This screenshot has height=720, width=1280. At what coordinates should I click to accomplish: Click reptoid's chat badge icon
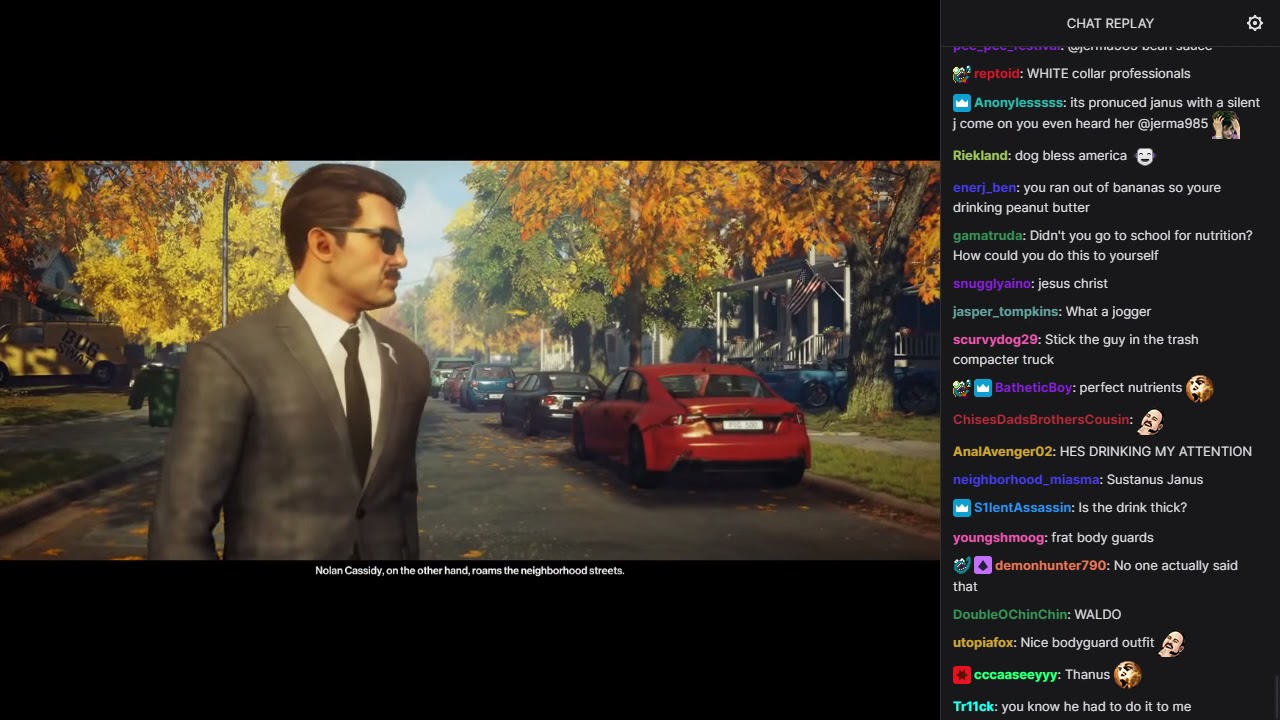[962, 74]
